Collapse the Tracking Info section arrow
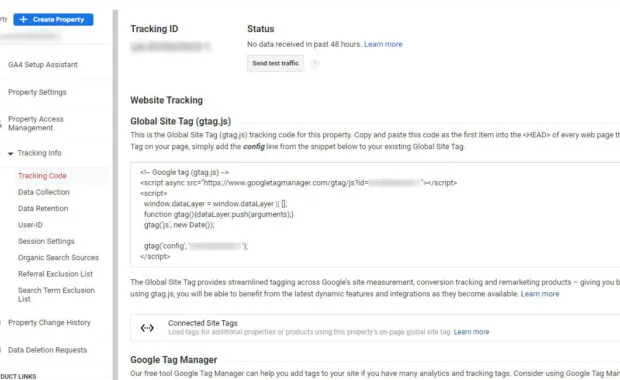620x380 pixels. [x=11, y=153]
